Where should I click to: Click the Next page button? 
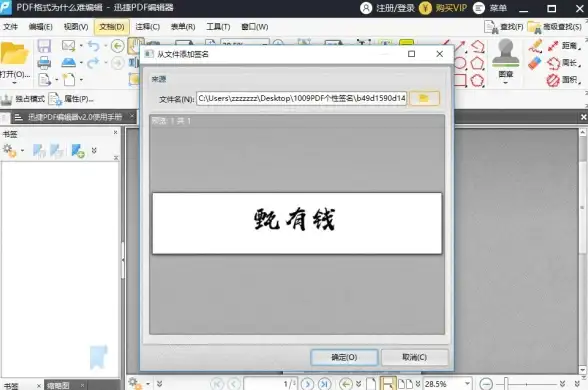pos(308,384)
